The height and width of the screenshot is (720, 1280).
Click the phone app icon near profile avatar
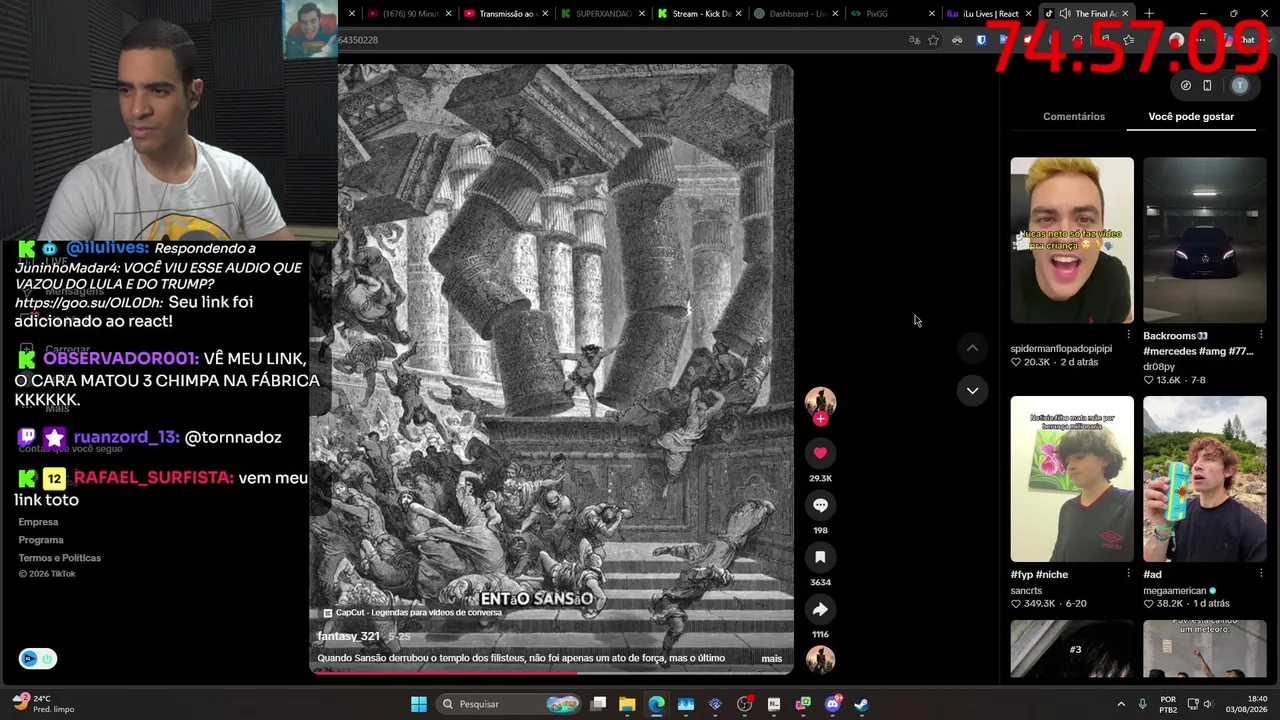1207,86
